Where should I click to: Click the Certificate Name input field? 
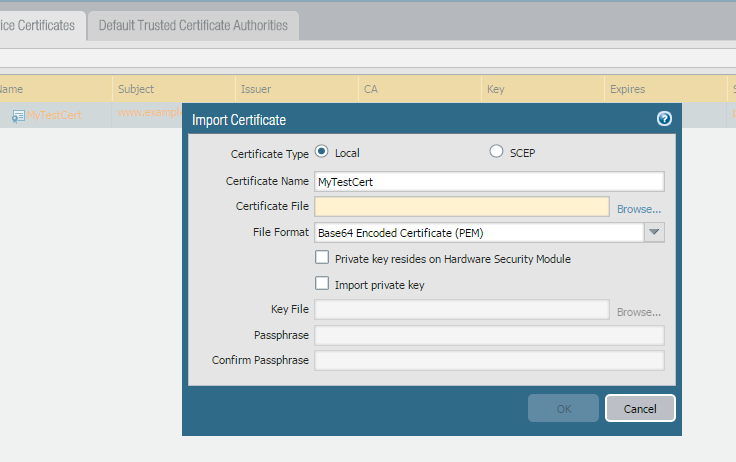click(489, 181)
